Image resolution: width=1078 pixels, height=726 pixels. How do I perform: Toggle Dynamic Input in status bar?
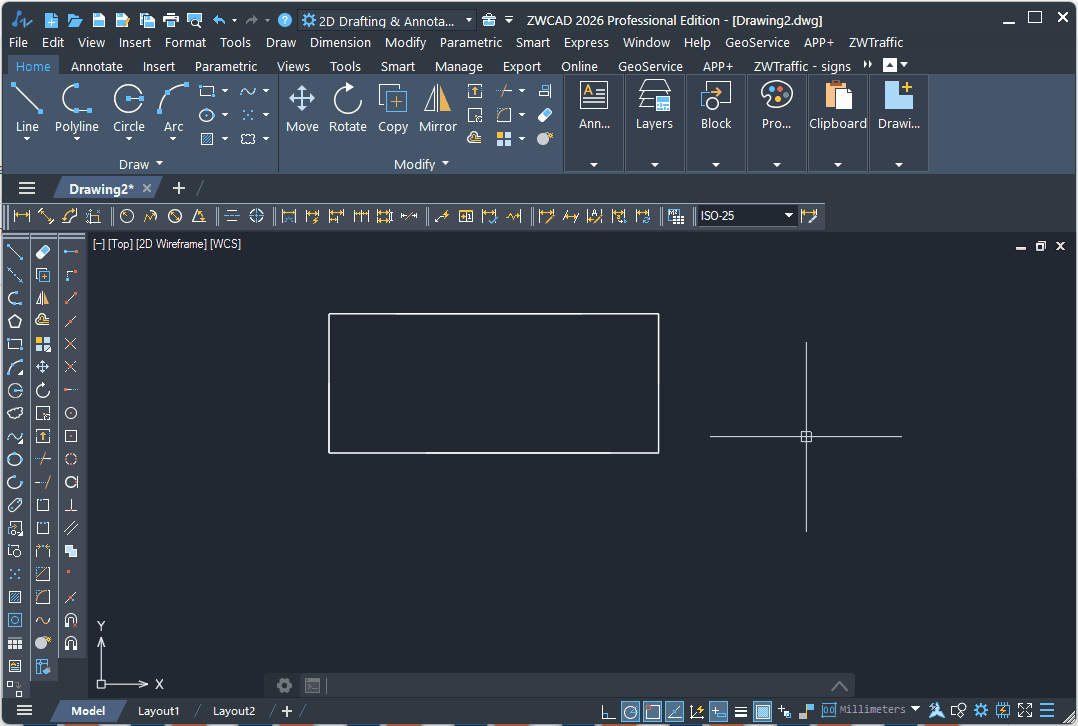tap(718, 712)
